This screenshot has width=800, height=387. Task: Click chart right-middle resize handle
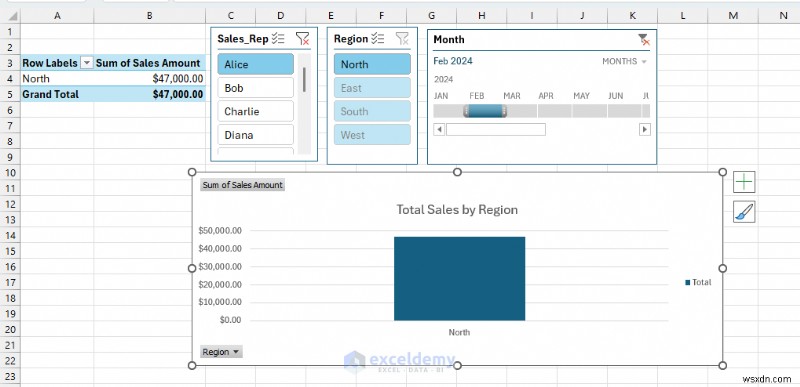pos(722,268)
